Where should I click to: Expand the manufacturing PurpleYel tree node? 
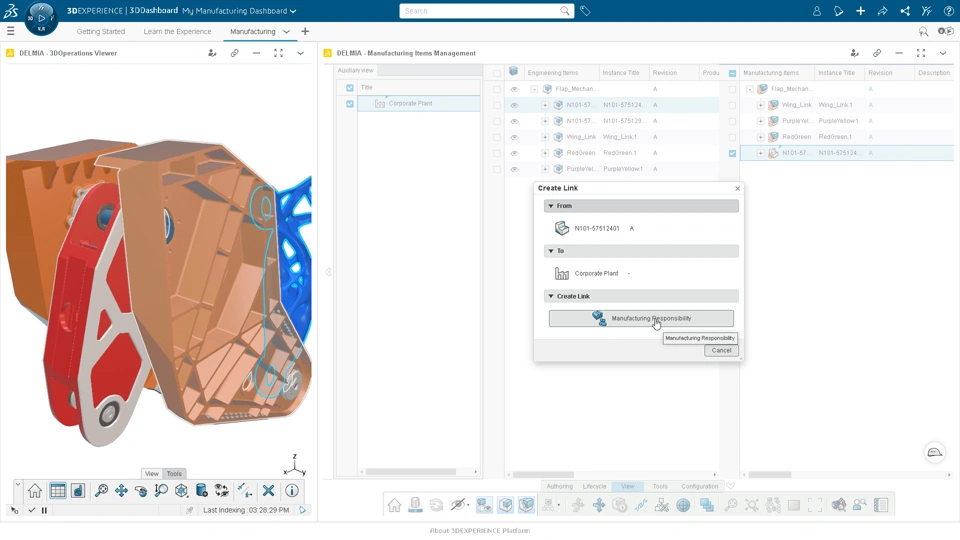(x=760, y=121)
